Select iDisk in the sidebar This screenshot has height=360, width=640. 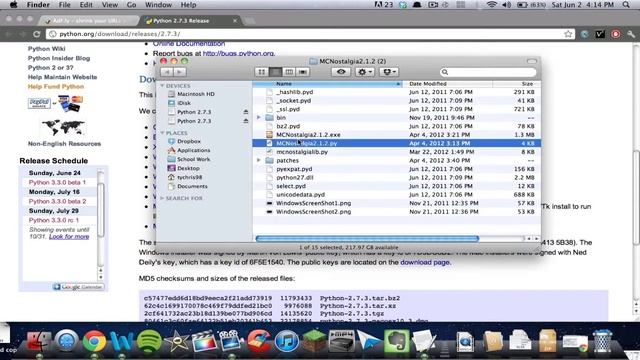(x=184, y=103)
